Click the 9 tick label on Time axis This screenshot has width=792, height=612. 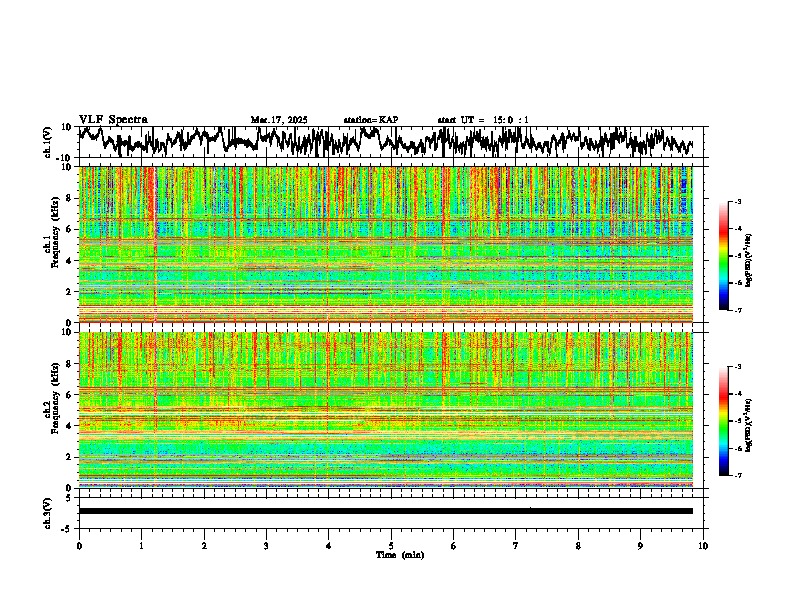[640, 546]
